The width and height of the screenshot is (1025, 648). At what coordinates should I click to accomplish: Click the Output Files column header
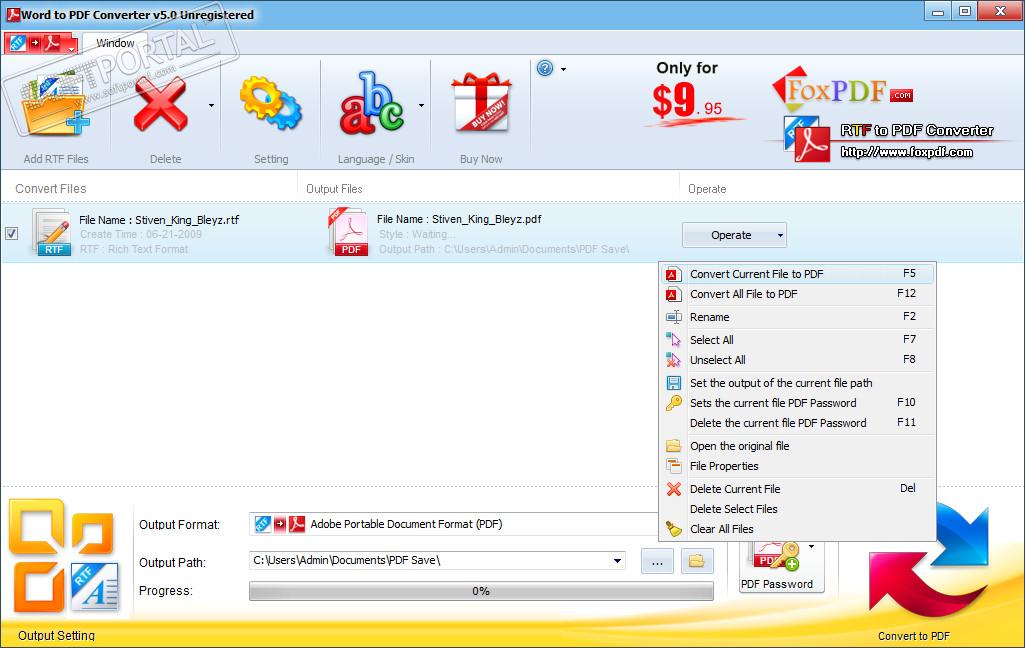334,188
